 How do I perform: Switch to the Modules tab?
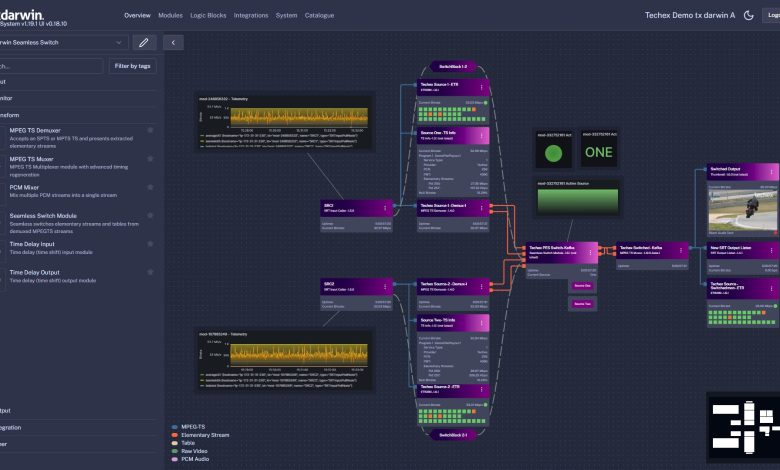click(x=170, y=16)
